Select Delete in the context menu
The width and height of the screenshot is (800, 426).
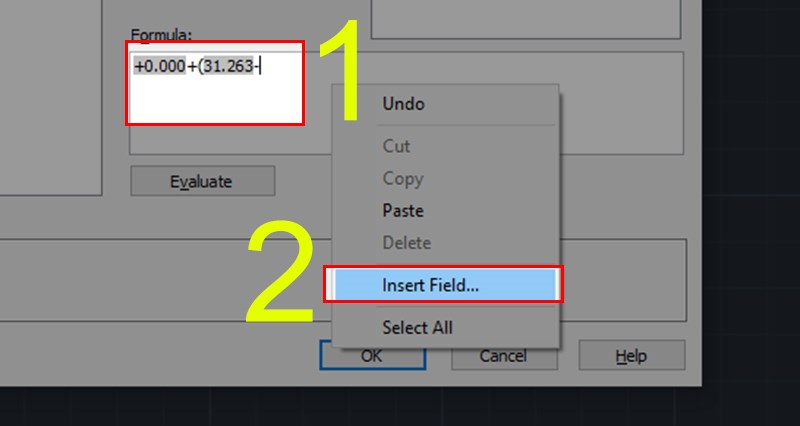click(x=406, y=243)
